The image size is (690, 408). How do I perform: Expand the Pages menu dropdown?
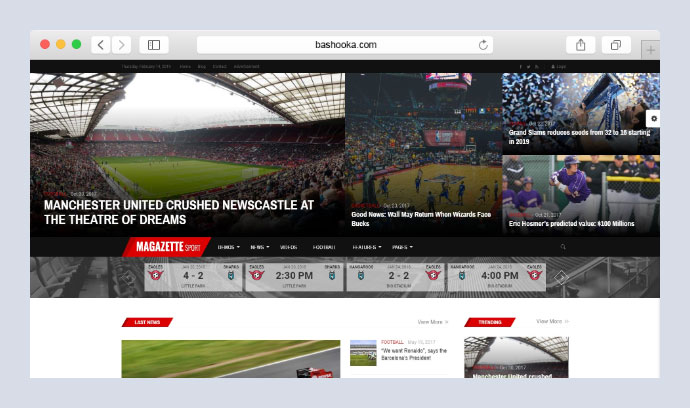[x=402, y=247]
